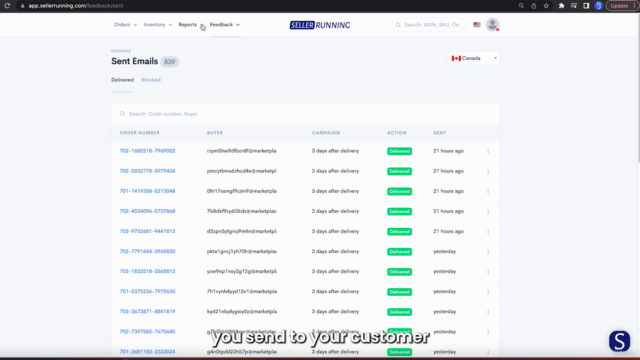Open the browser extensions puzzle icon
The height and width of the screenshot is (360, 640).
[561, 6]
